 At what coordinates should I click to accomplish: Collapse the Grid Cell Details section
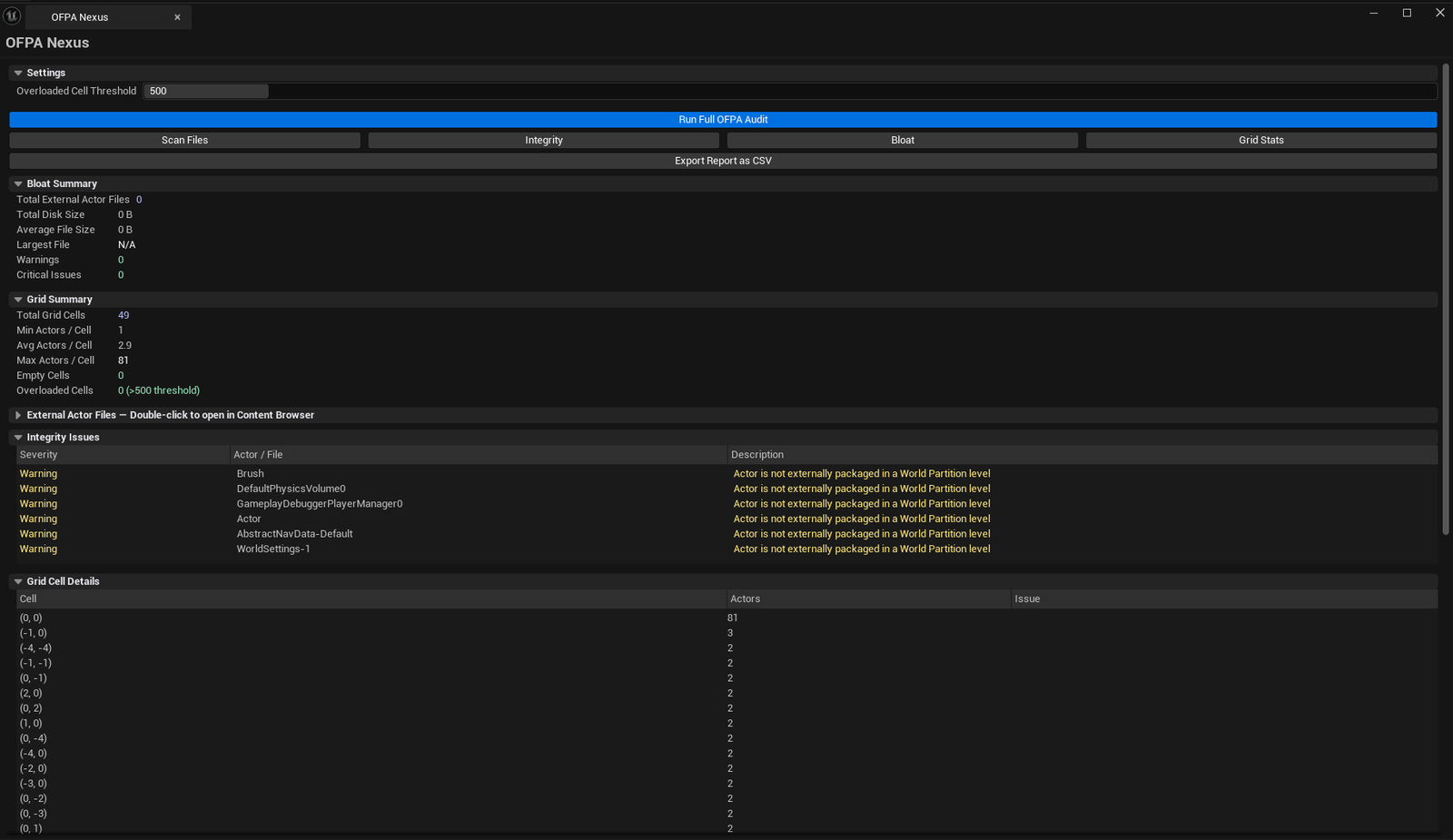point(18,581)
